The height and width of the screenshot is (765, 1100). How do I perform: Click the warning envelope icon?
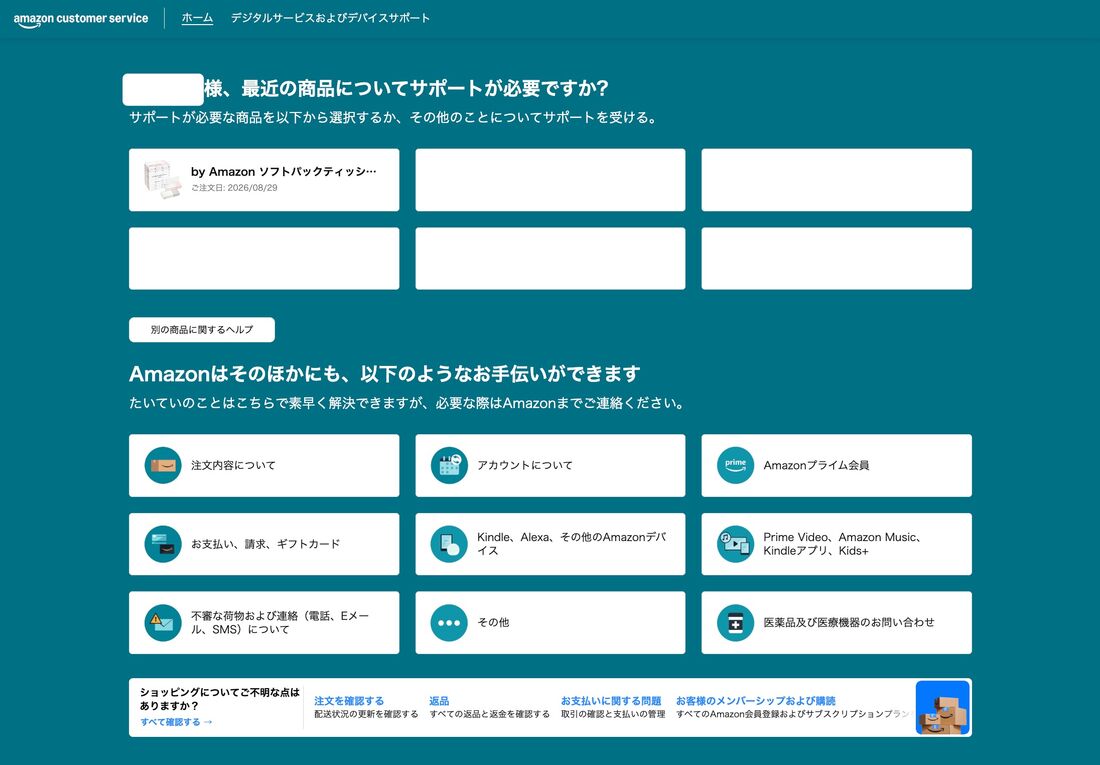point(163,623)
